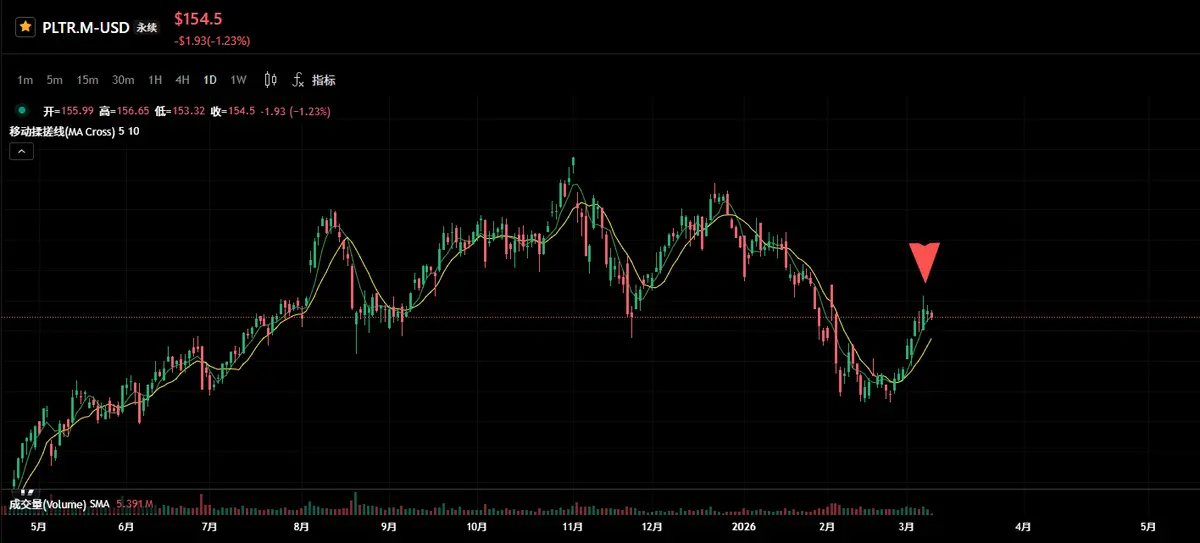
Task: Collapse the indicator legend with the chevron button
Action: point(21,151)
